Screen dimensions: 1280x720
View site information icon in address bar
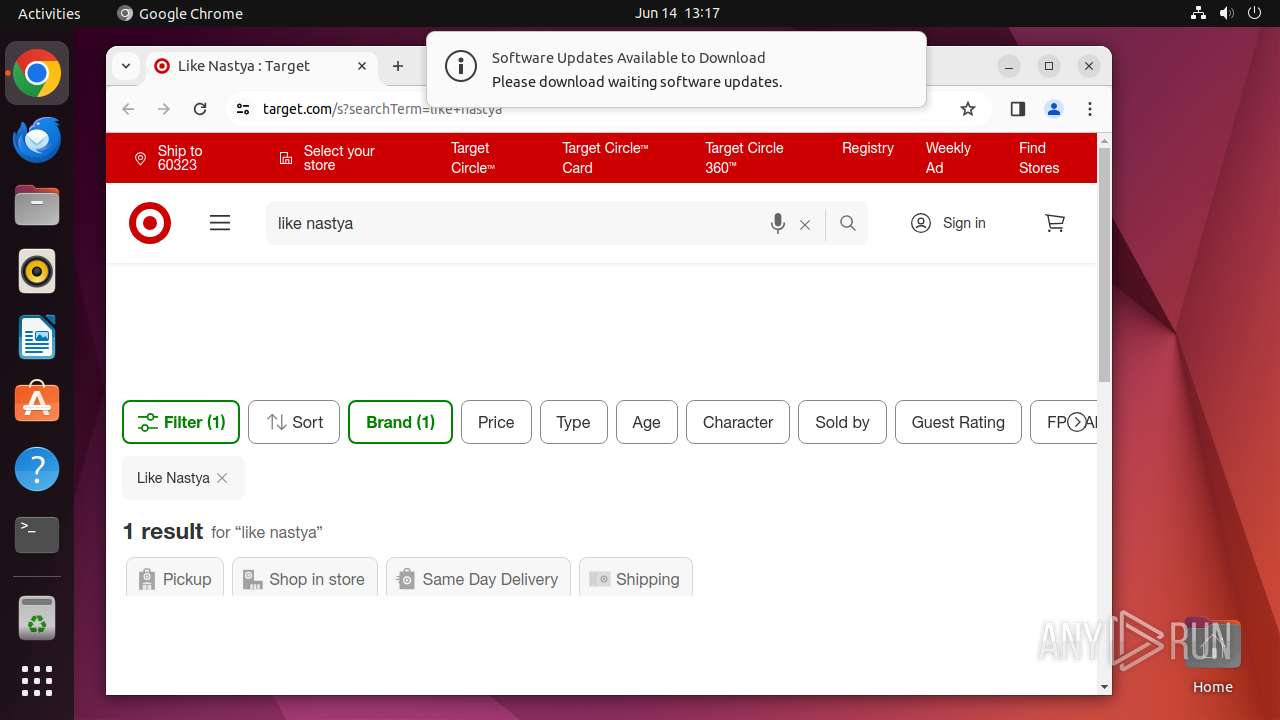[243, 109]
